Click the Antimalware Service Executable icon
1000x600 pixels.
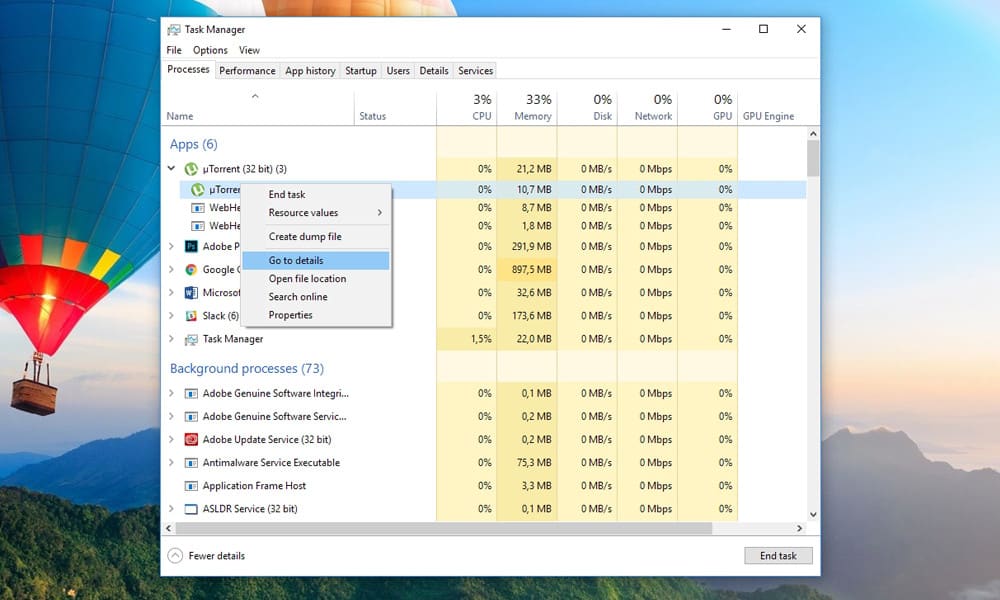191,463
